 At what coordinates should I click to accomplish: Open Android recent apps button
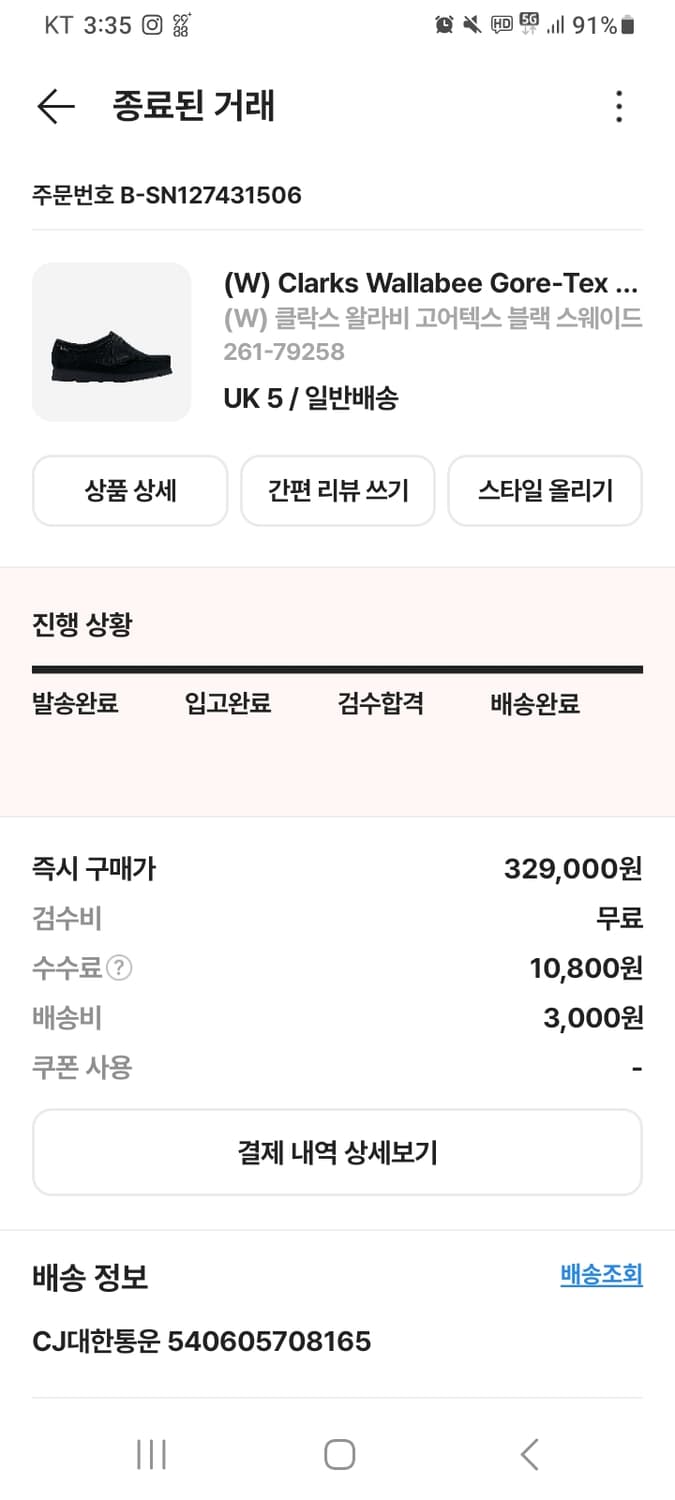click(151, 1454)
